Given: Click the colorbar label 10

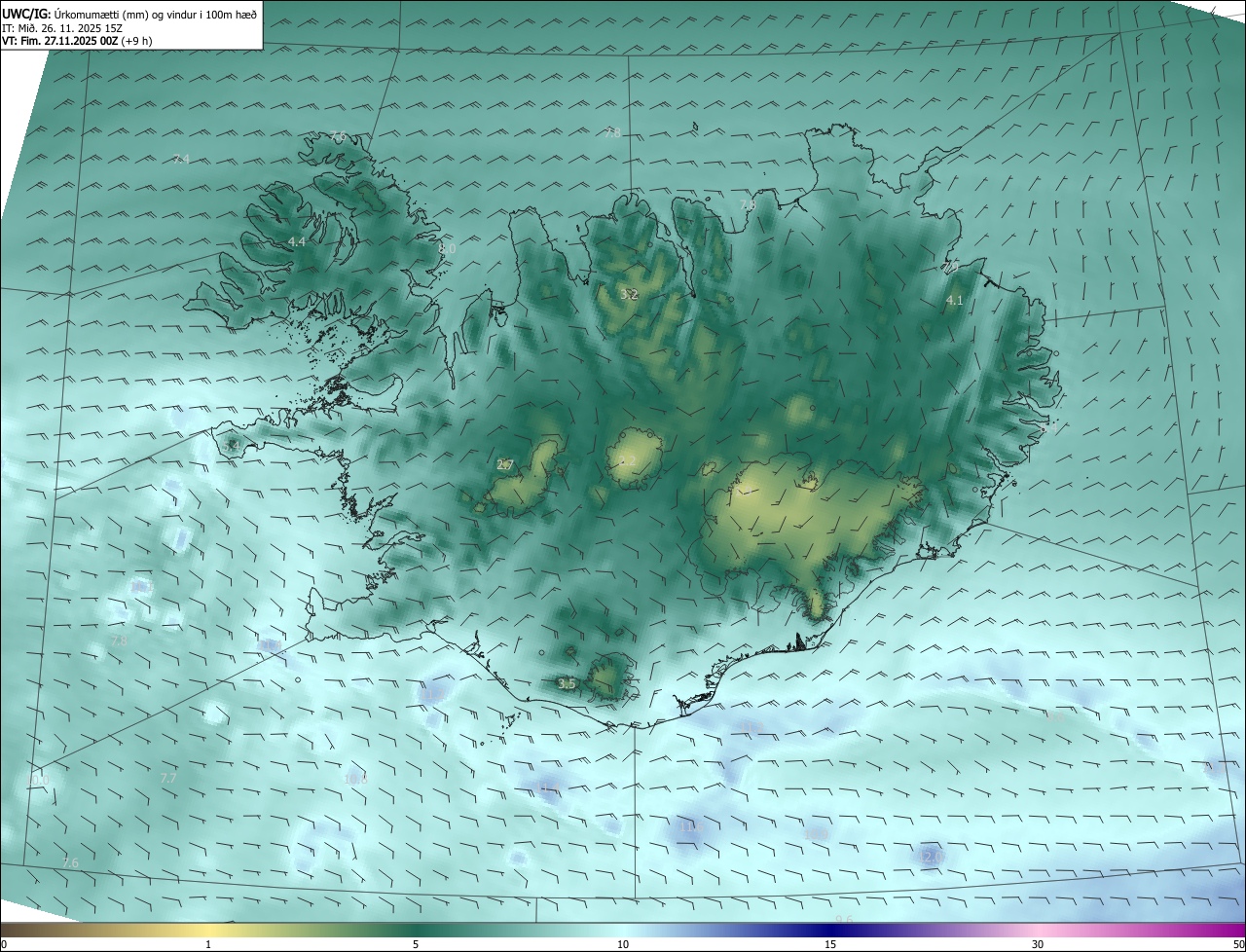Looking at the screenshot, I should 623,945.
